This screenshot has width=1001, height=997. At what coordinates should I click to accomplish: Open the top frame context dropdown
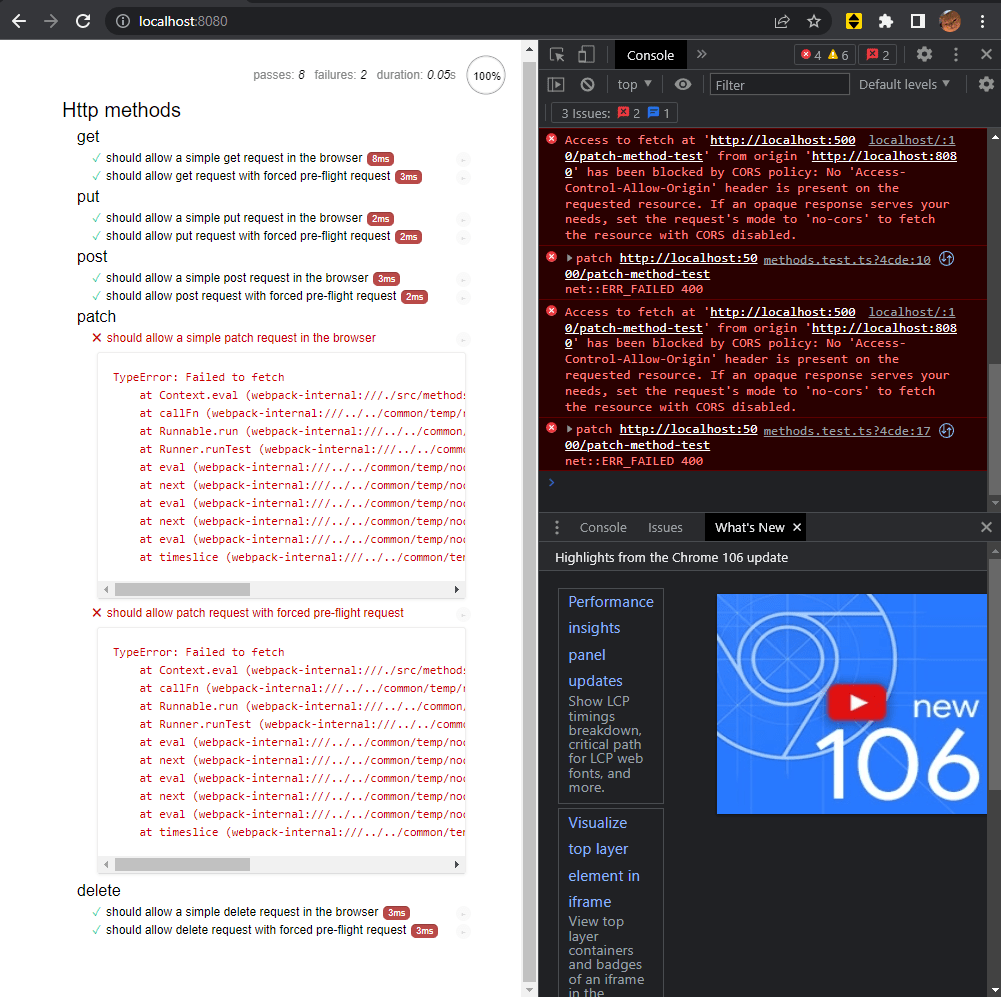coord(633,84)
